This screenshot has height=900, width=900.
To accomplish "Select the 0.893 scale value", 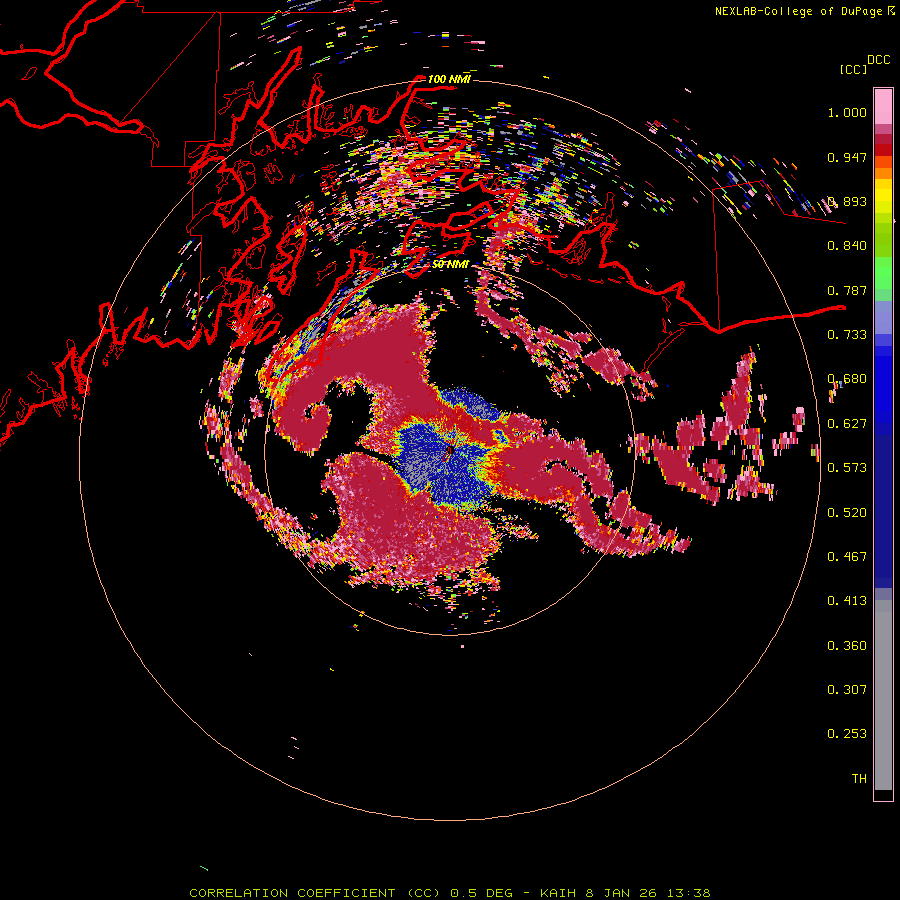I will click(x=847, y=201).
